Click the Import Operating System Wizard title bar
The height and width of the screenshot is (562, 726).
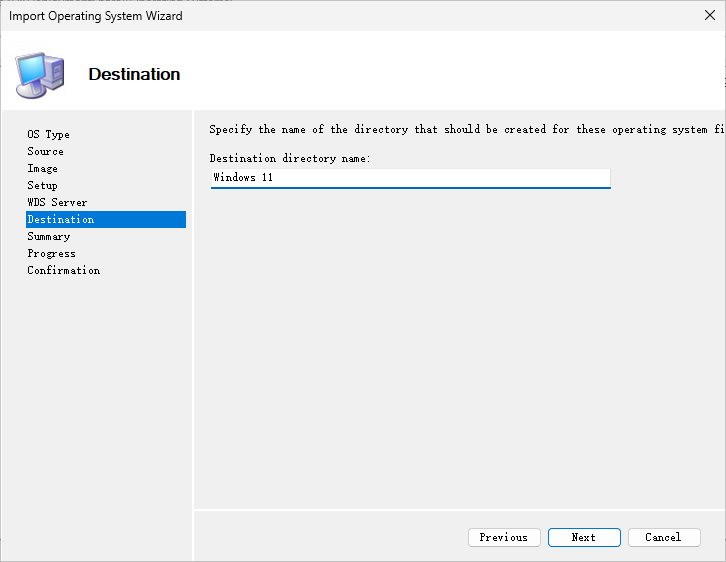pos(300,16)
